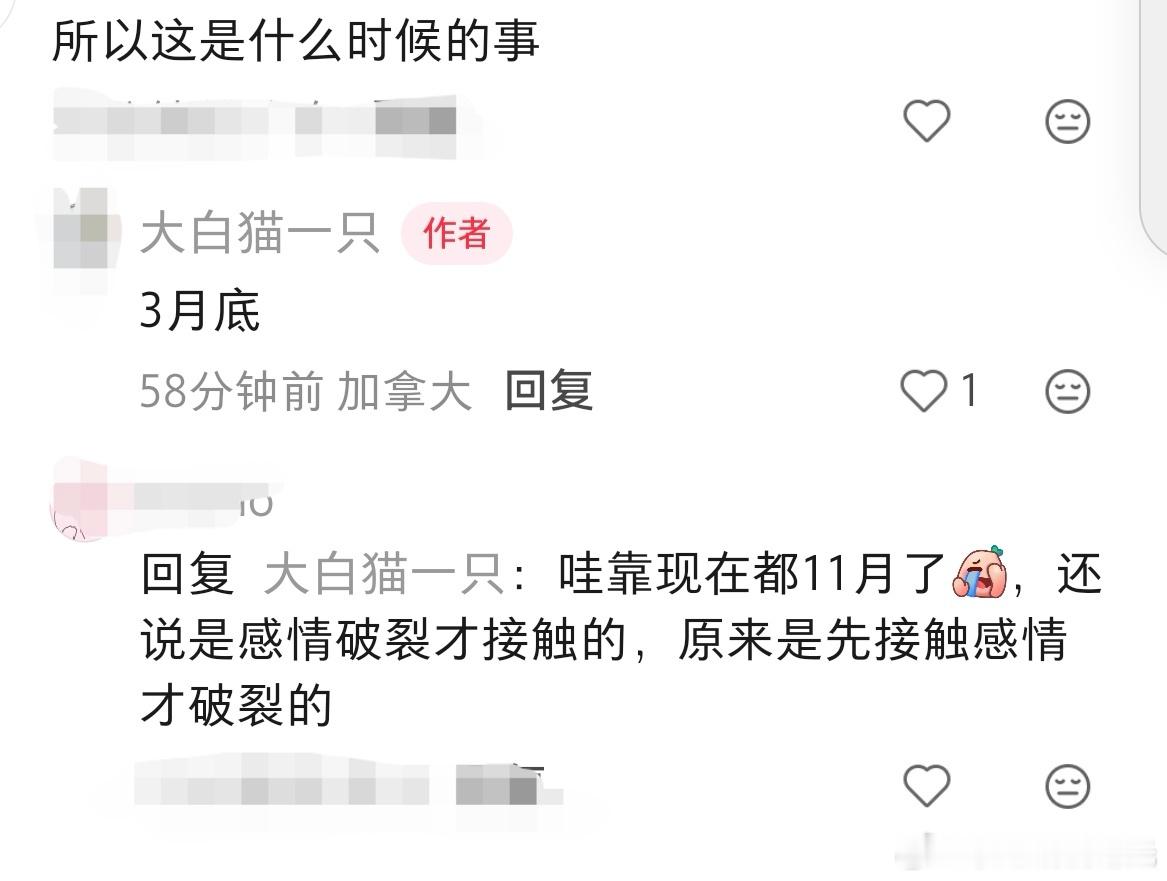Screen dimensions: 1167x881
Task: Select the 3月底 comment text
Action: pyautogui.click(x=199, y=310)
